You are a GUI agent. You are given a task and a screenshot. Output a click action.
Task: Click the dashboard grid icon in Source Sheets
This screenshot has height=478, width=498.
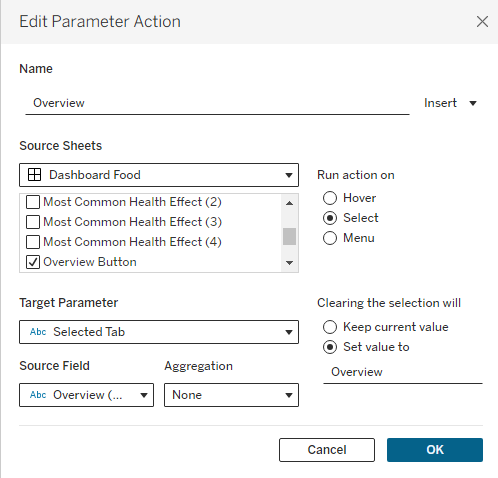[35, 175]
